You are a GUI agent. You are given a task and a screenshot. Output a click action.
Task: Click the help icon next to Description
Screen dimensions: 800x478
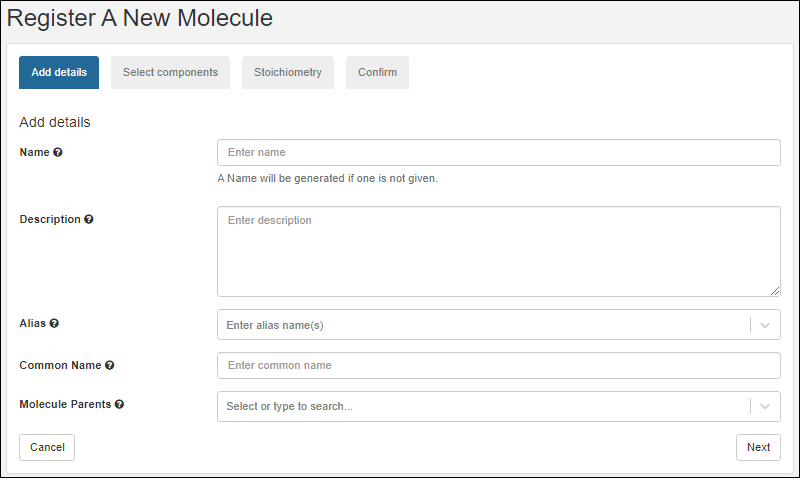89,219
